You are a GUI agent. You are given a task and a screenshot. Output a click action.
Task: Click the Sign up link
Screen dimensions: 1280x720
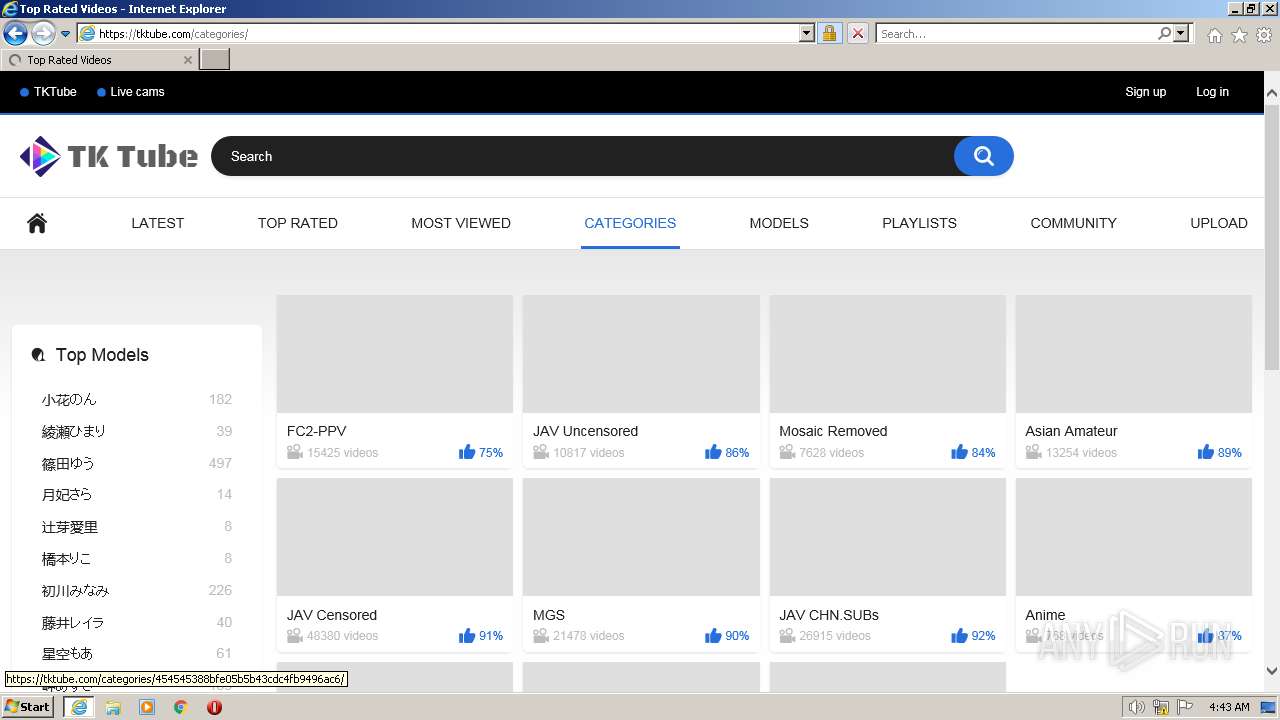tap(1146, 92)
